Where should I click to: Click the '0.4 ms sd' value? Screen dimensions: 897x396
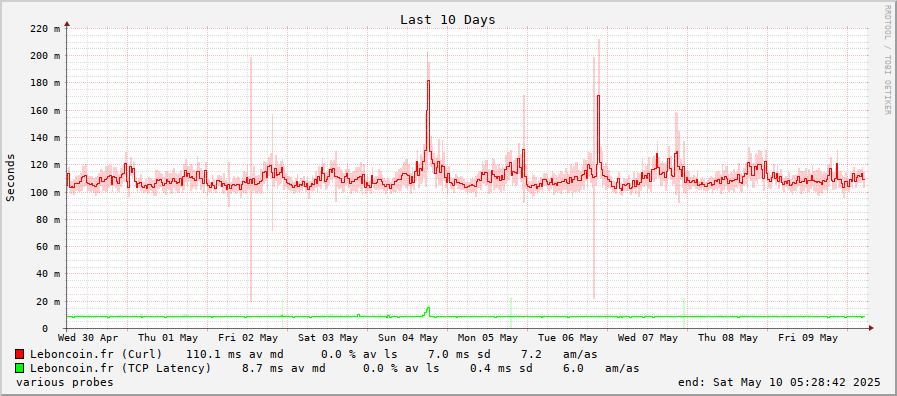(501, 368)
